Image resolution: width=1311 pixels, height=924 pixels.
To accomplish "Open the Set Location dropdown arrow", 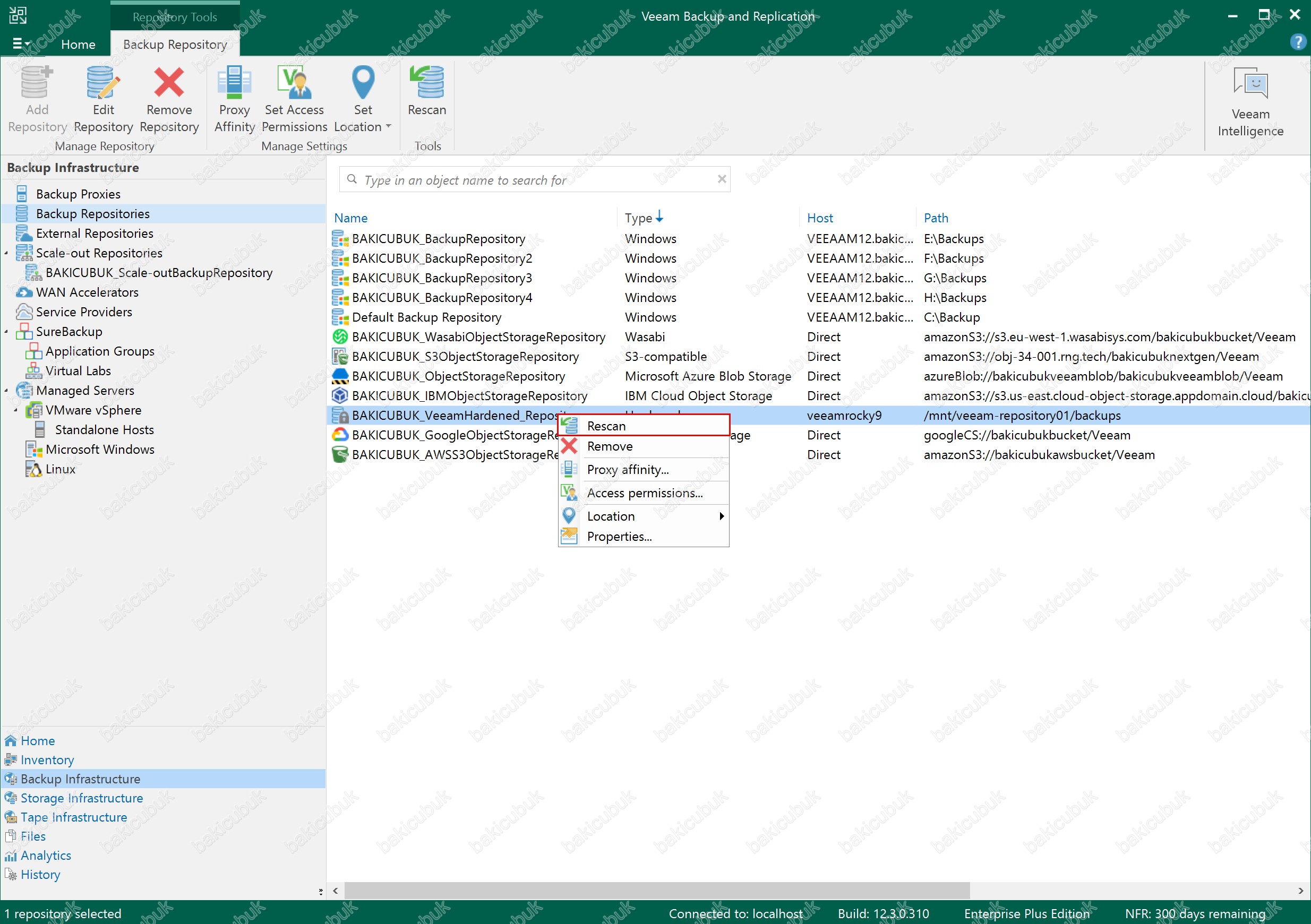I will point(389,126).
